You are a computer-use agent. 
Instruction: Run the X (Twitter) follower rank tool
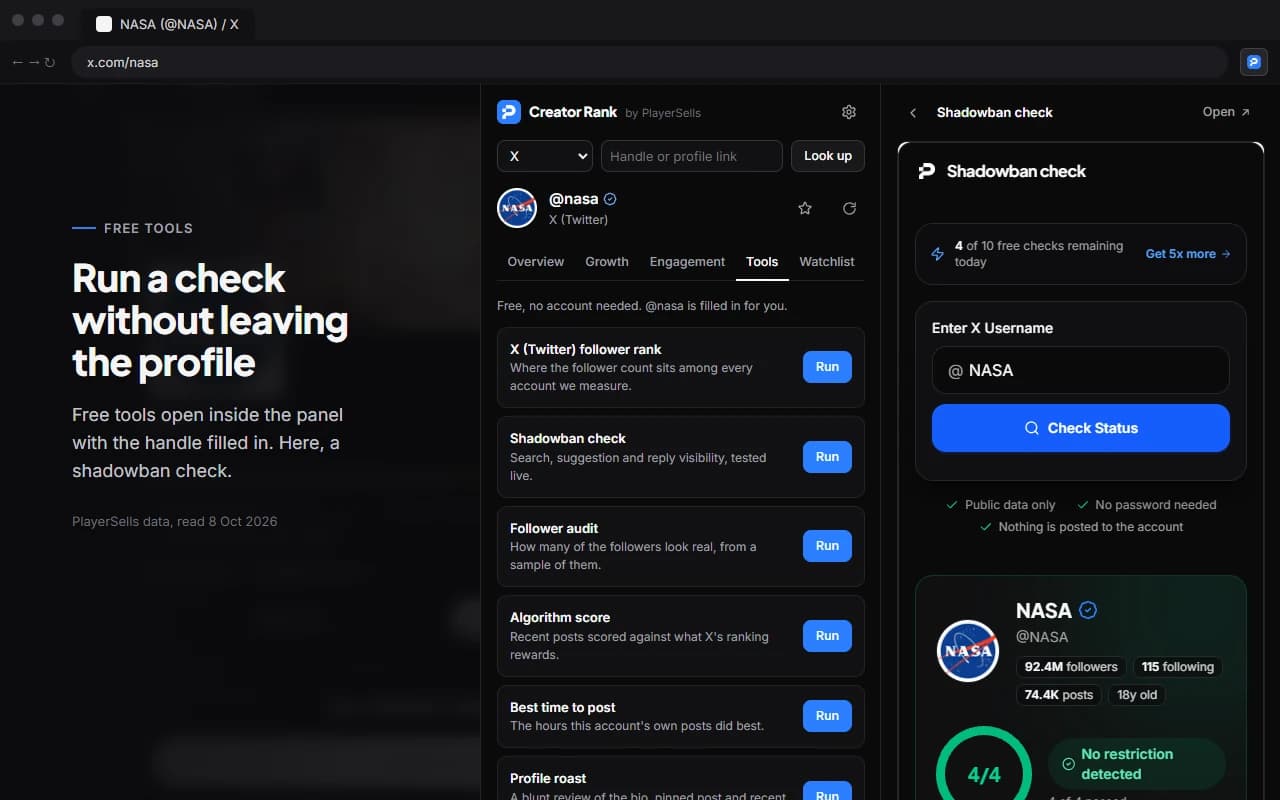(x=827, y=367)
